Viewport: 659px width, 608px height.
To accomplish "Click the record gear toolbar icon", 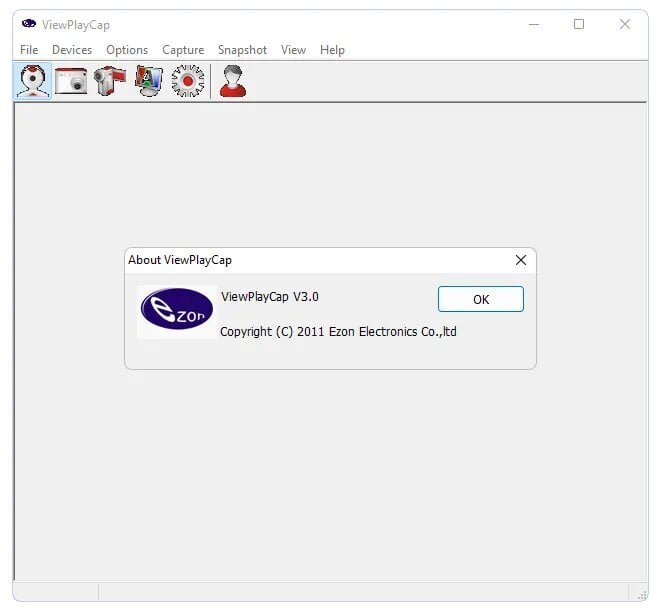I will click(x=188, y=81).
